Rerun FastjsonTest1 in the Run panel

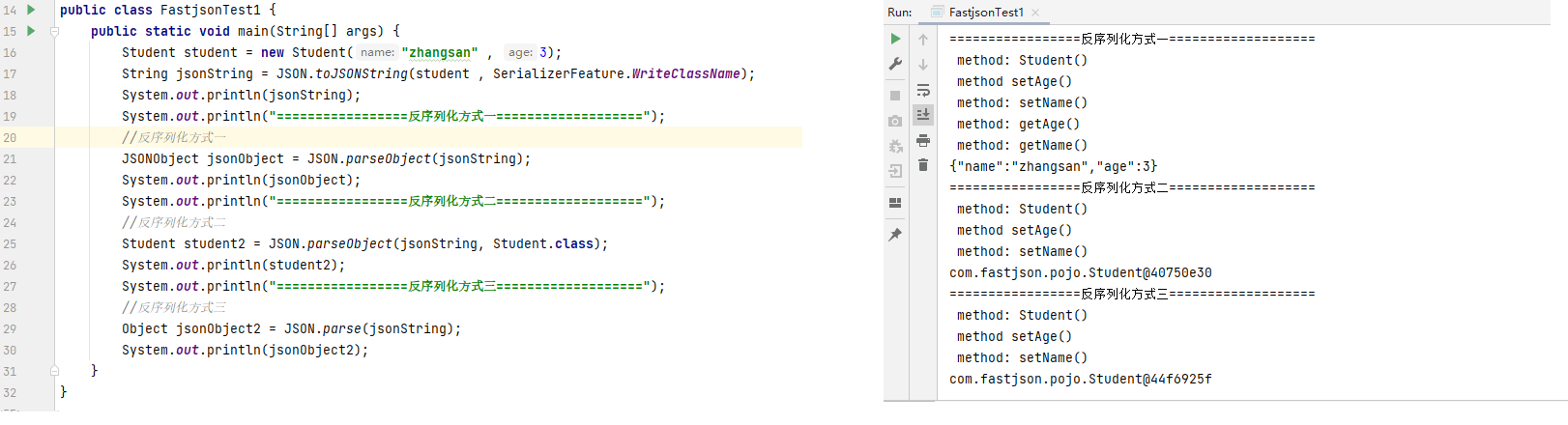[895, 39]
